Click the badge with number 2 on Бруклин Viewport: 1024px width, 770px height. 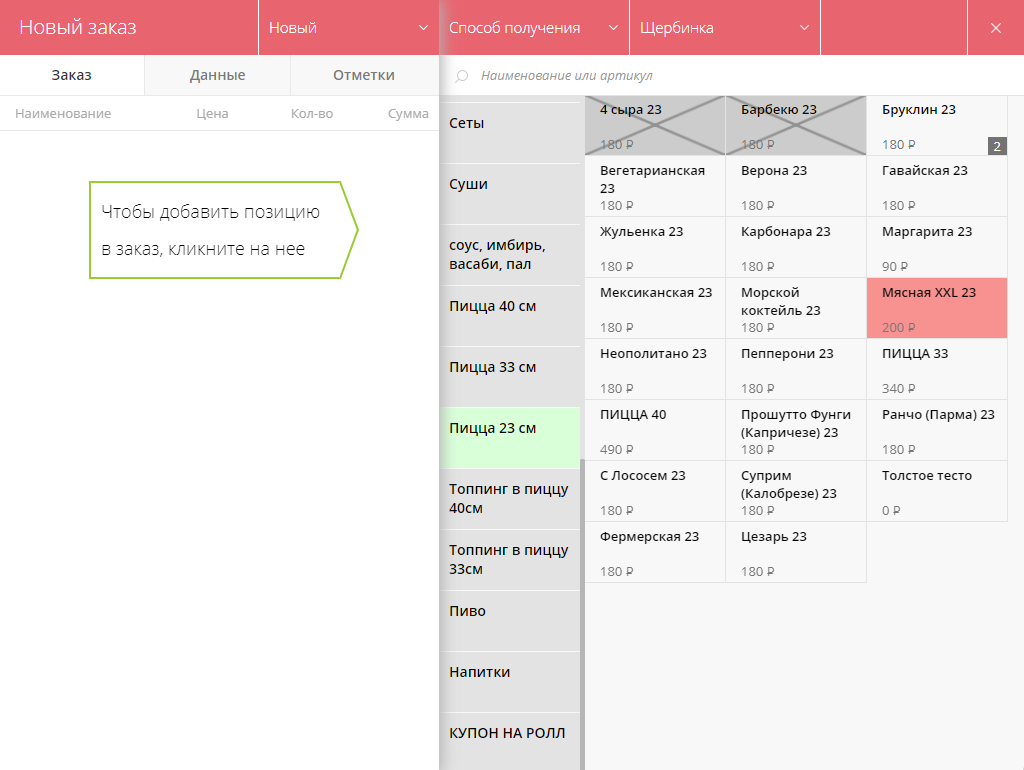pyautogui.click(x=996, y=146)
